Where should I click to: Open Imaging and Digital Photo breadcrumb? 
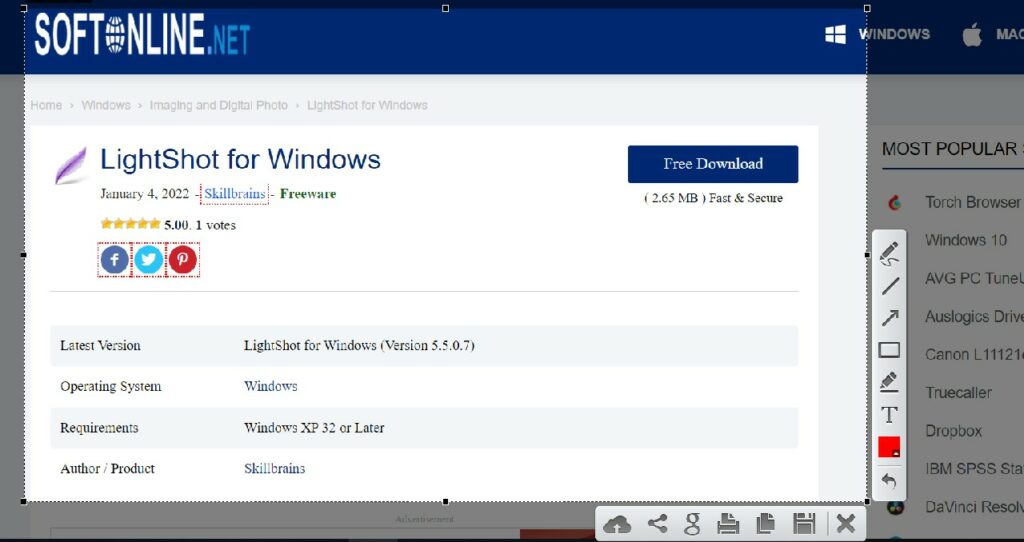click(218, 105)
